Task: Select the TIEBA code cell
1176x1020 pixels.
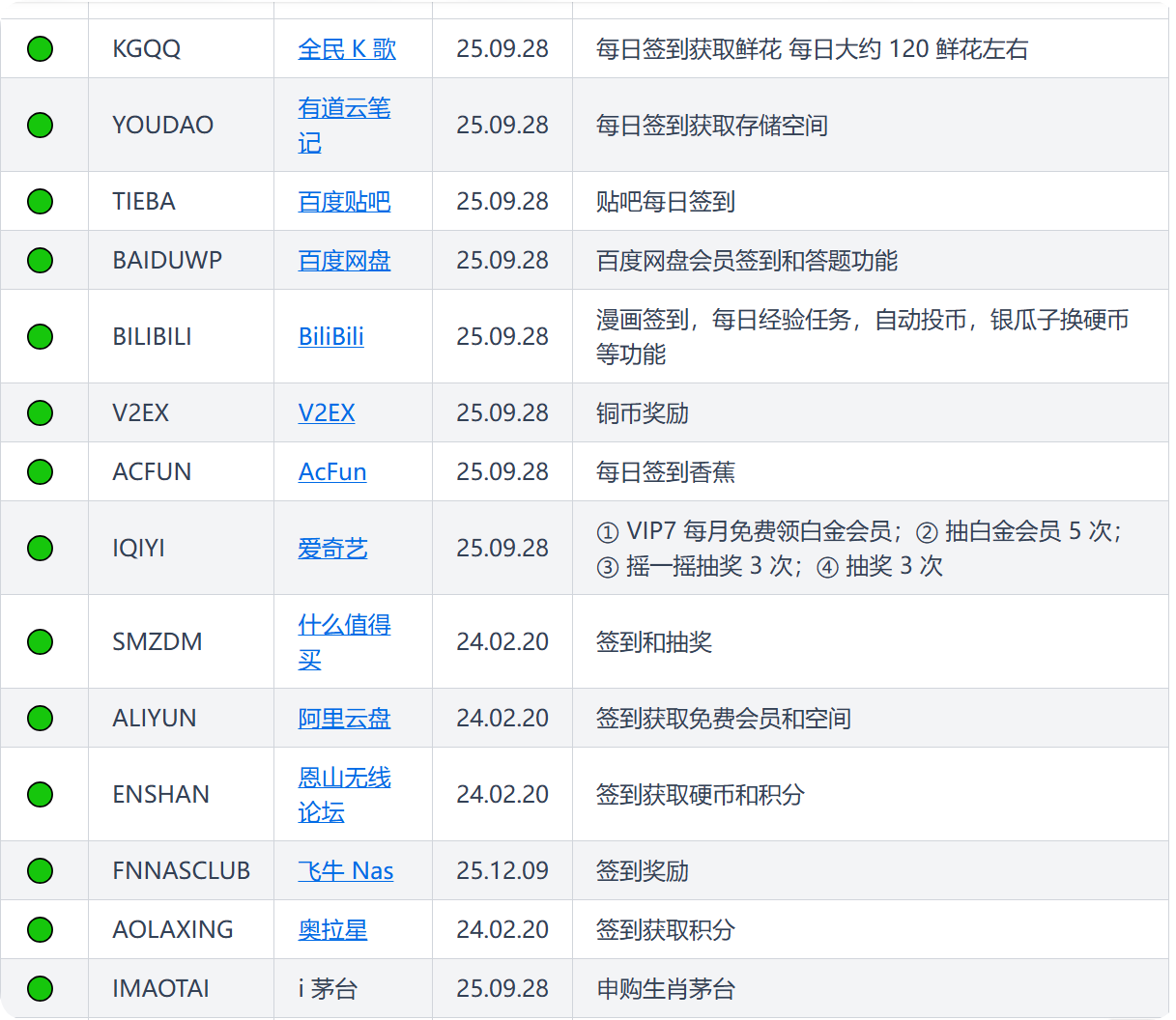Action: coord(181,201)
